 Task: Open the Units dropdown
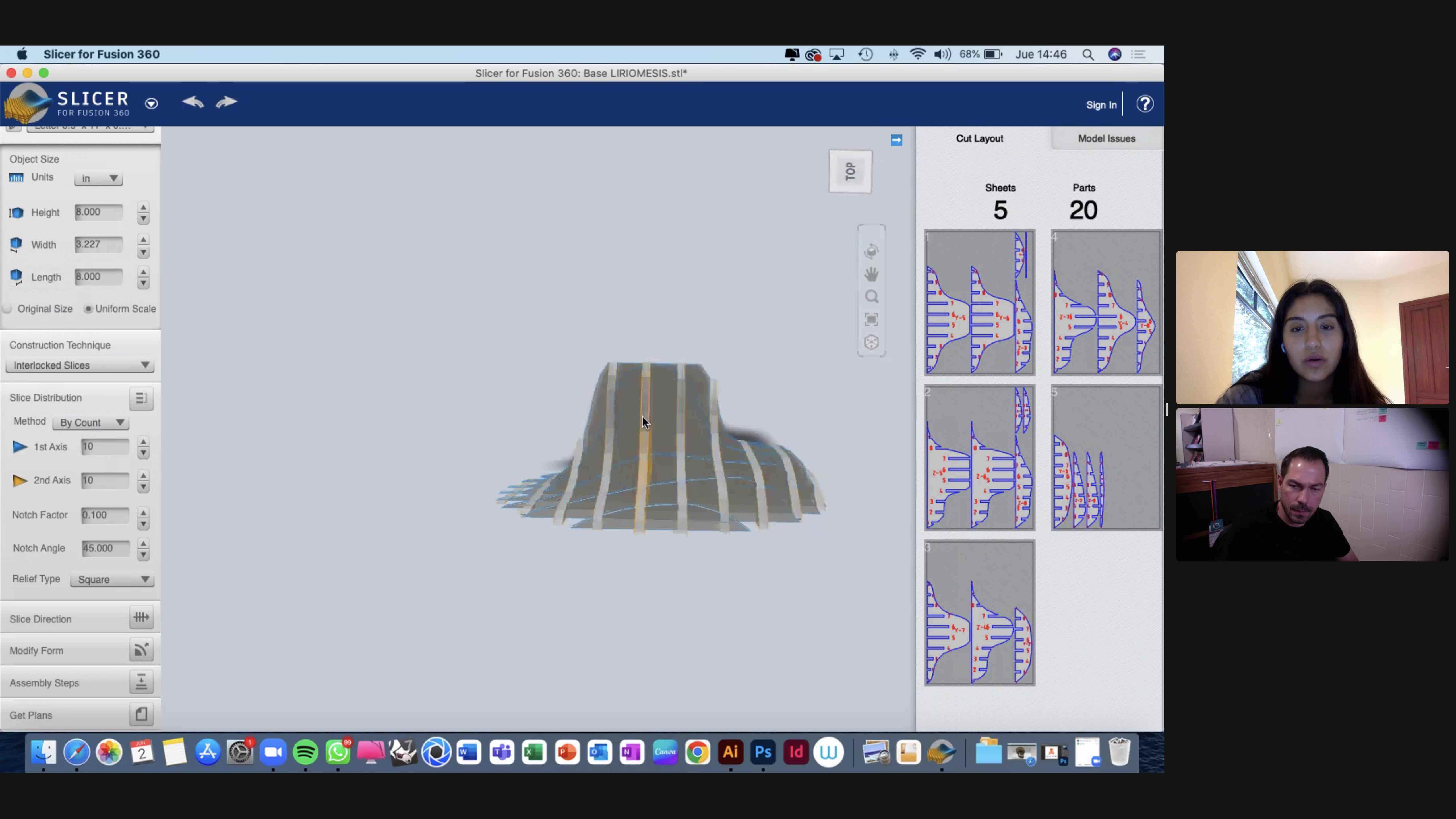pos(98,179)
